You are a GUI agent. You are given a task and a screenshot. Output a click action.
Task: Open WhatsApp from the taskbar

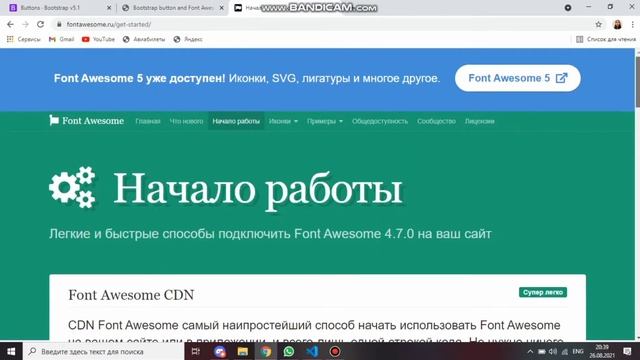coord(289,351)
